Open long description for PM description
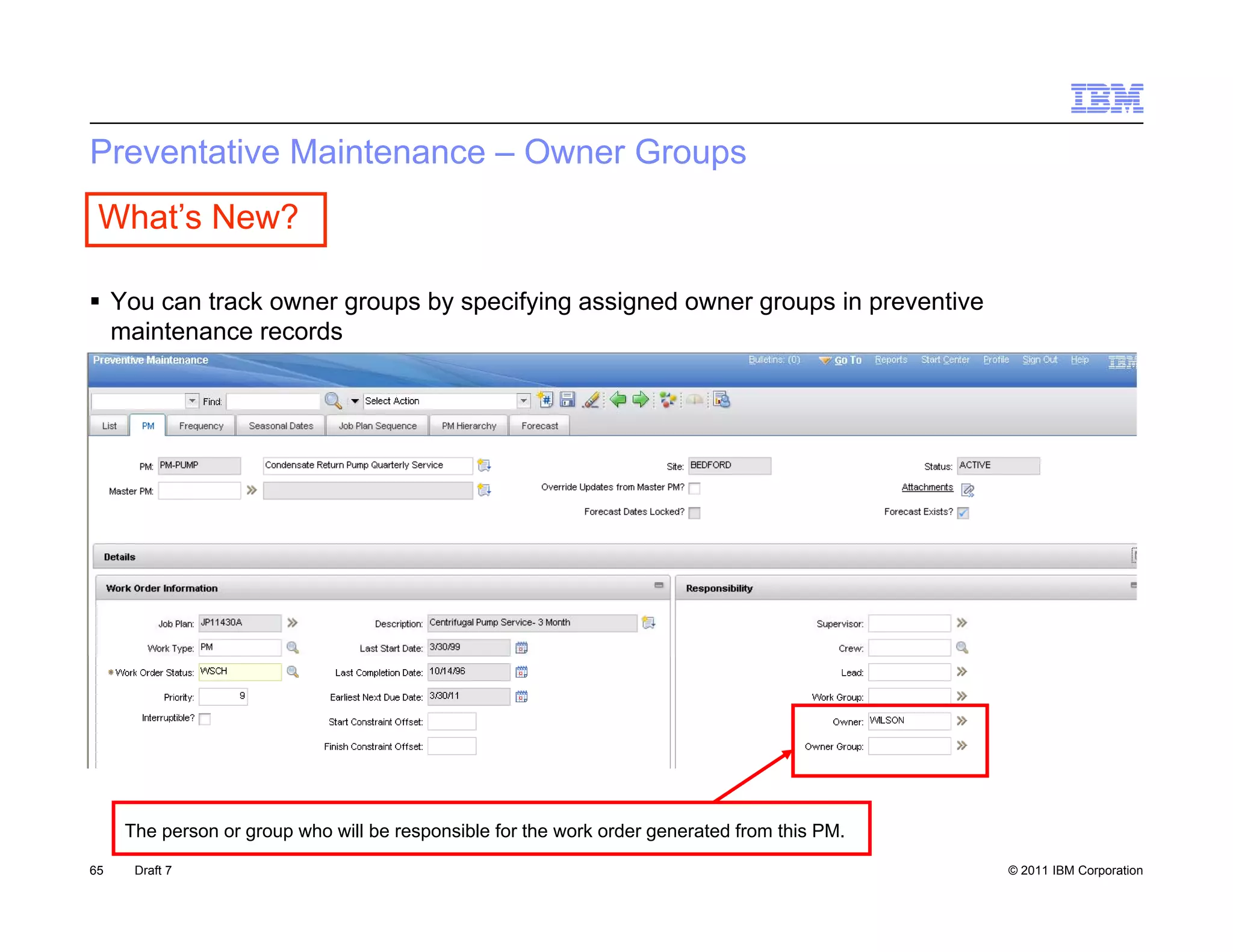 pyautogui.click(x=484, y=465)
